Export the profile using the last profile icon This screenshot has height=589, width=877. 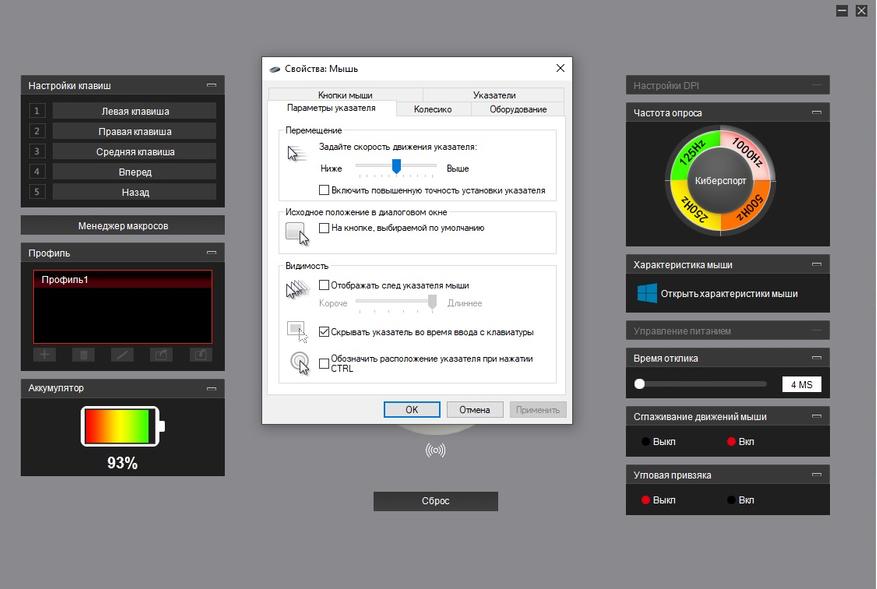200,355
